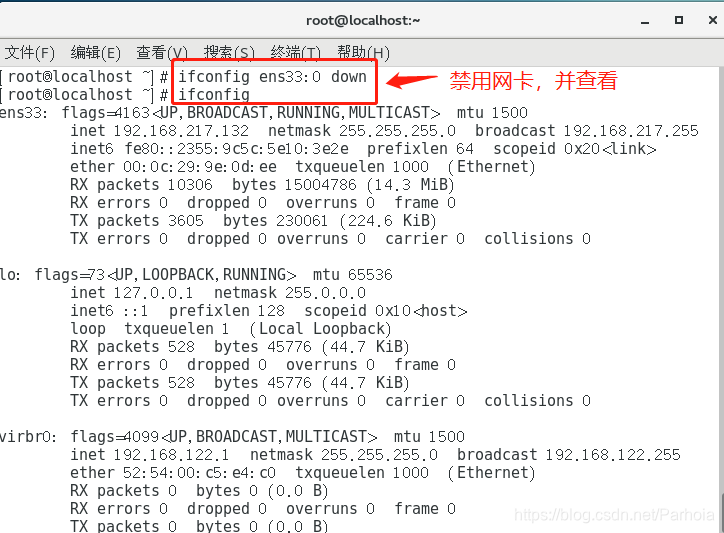Click the window title root@localhost:~
The width and height of the screenshot is (724, 533).
[x=363, y=20]
